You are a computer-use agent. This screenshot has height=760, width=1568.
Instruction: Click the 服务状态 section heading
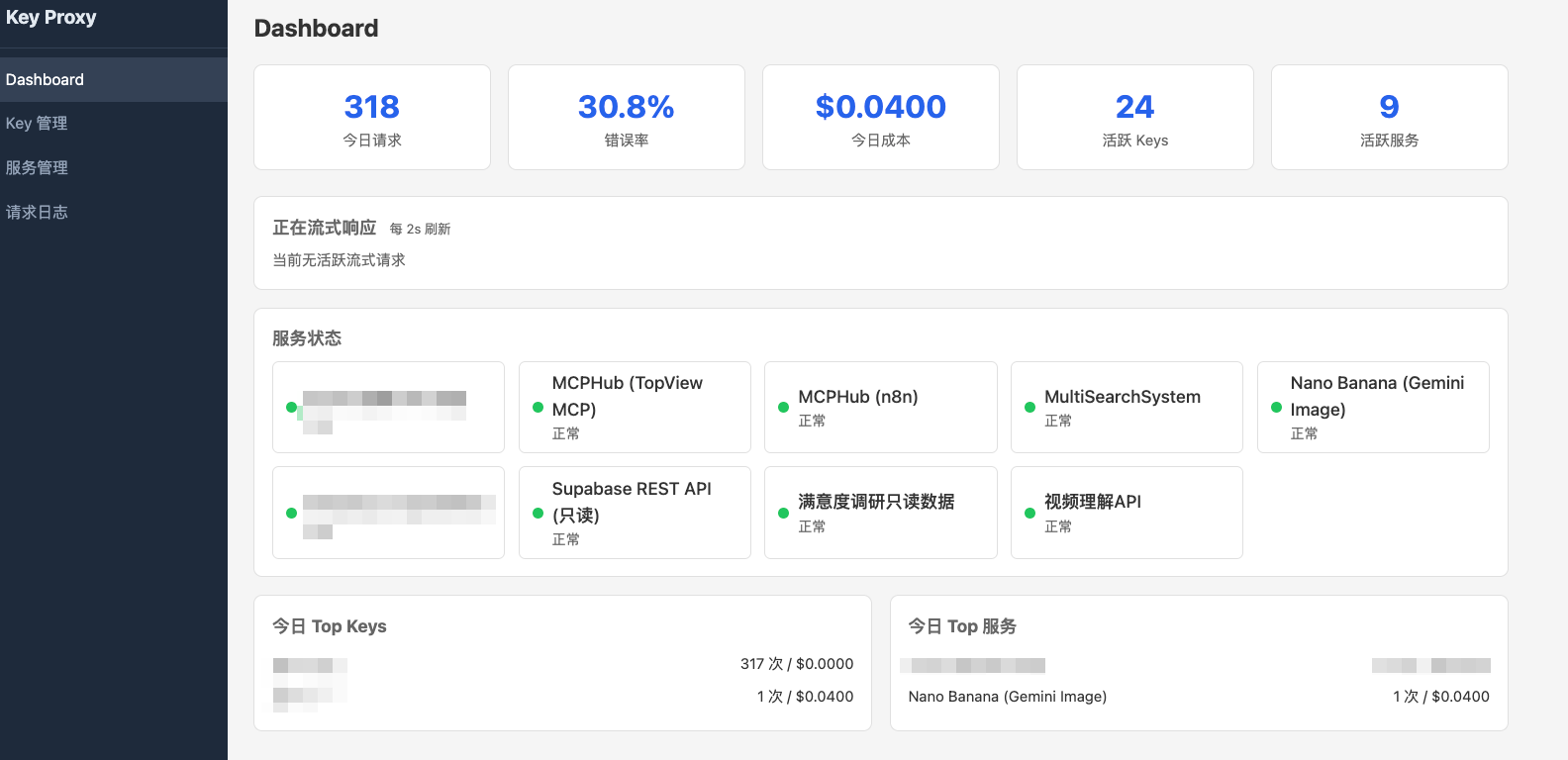[x=307, y=338]
